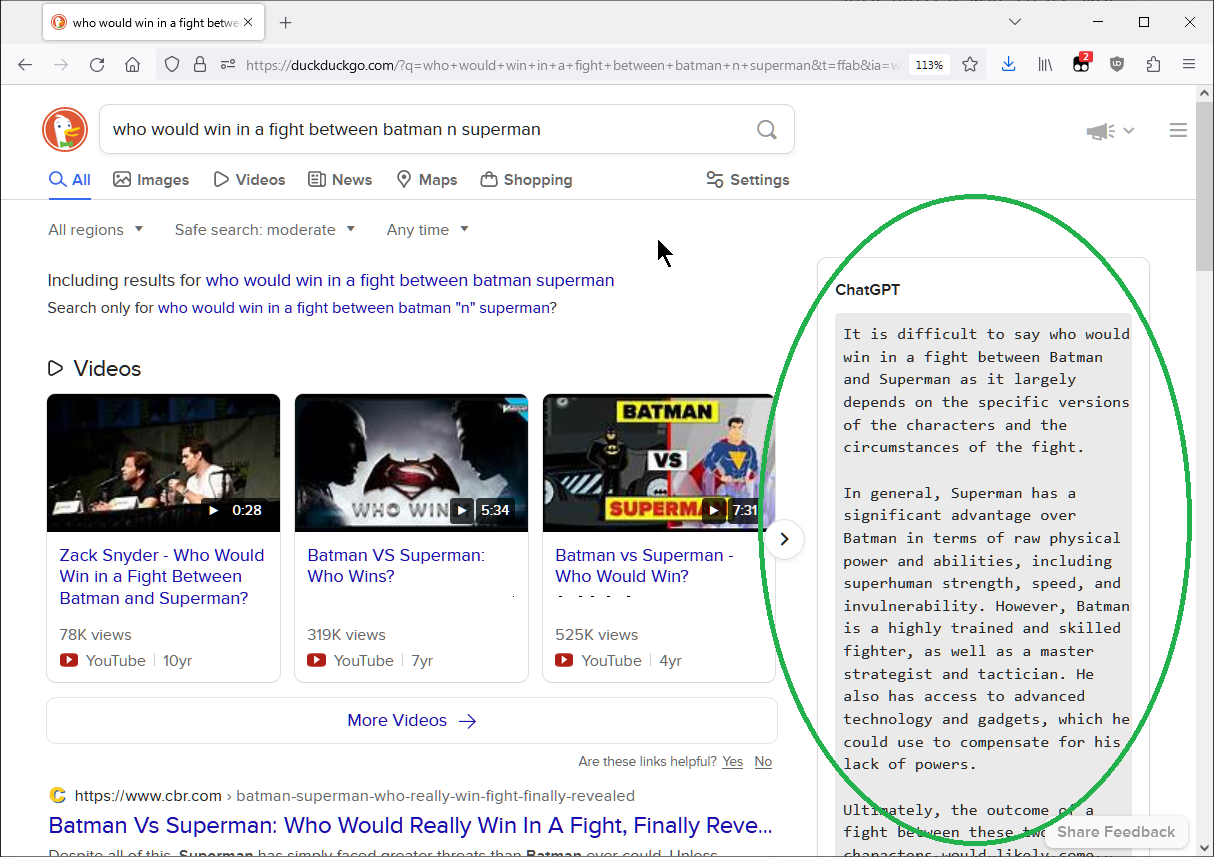Play the Zack Snyder video thumbnail
This screenshot has height=857, width=1214.
tap(163, 463)
